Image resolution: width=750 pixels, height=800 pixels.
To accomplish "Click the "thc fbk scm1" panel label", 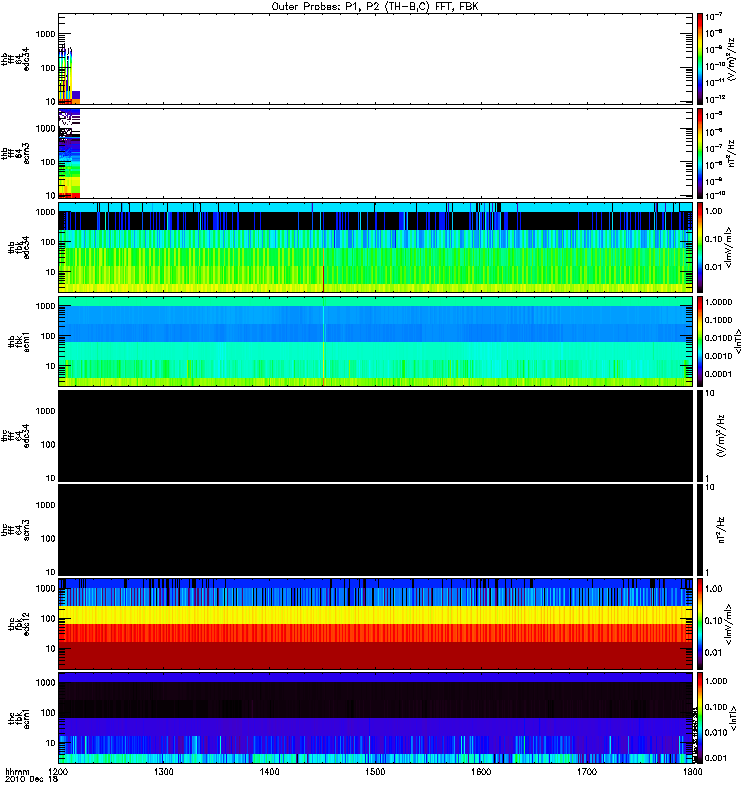I will [x=19, y=717].
